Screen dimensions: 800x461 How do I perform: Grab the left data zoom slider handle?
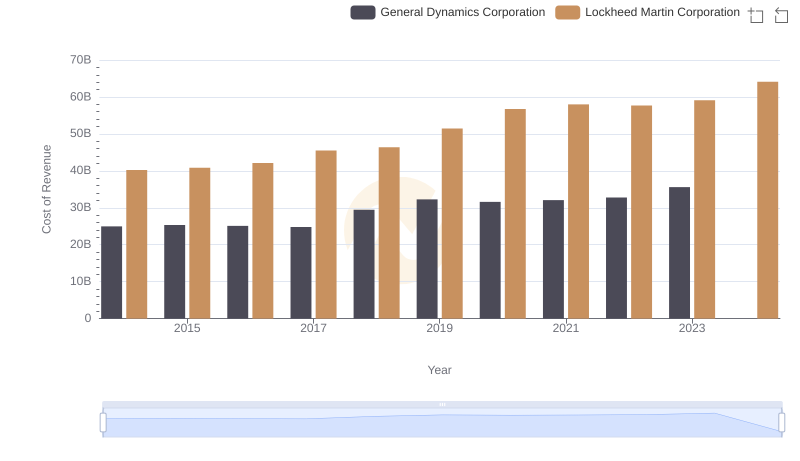pos(103,423)
